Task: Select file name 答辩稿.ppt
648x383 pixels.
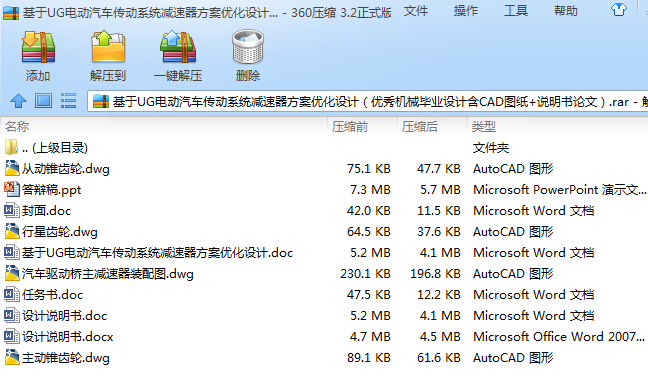Action: tap(52, 190)
